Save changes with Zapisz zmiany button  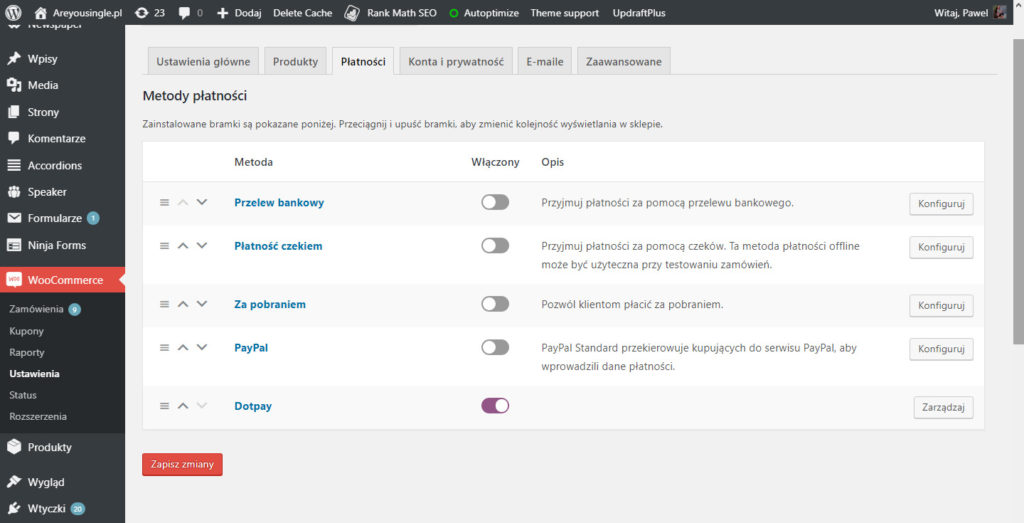182,464
